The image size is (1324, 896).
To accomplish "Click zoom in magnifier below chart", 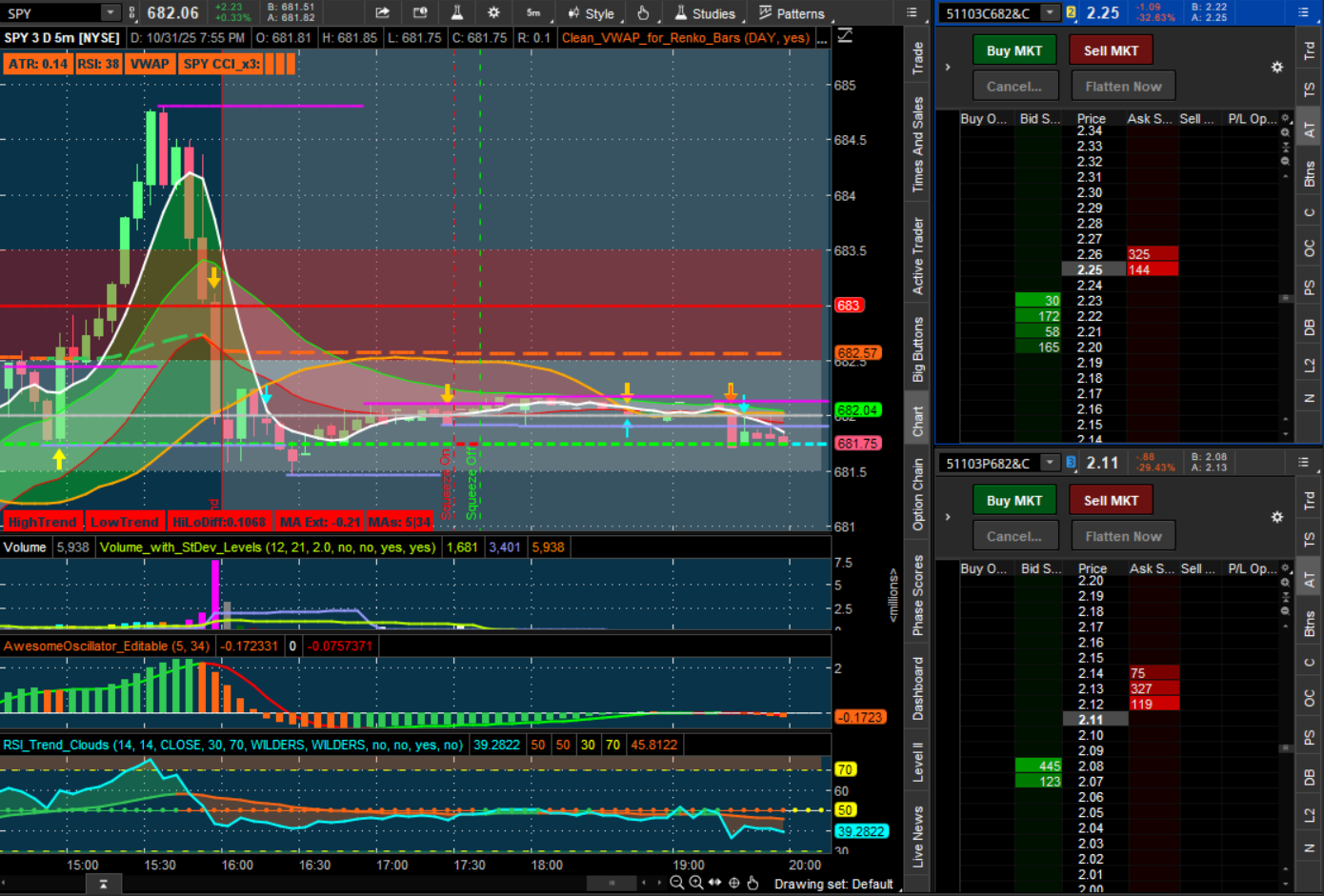I will [x=696, y=883].
